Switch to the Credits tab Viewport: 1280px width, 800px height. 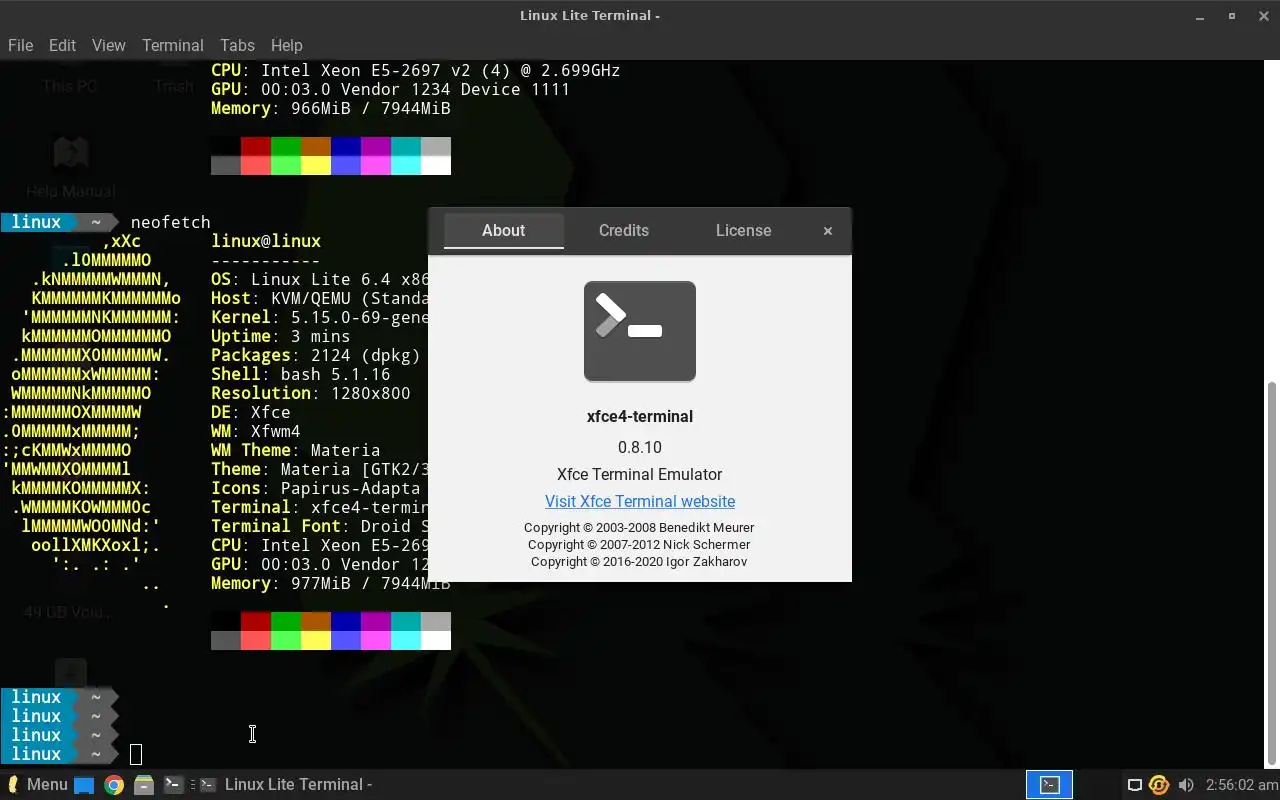click(x=624, y=230)
